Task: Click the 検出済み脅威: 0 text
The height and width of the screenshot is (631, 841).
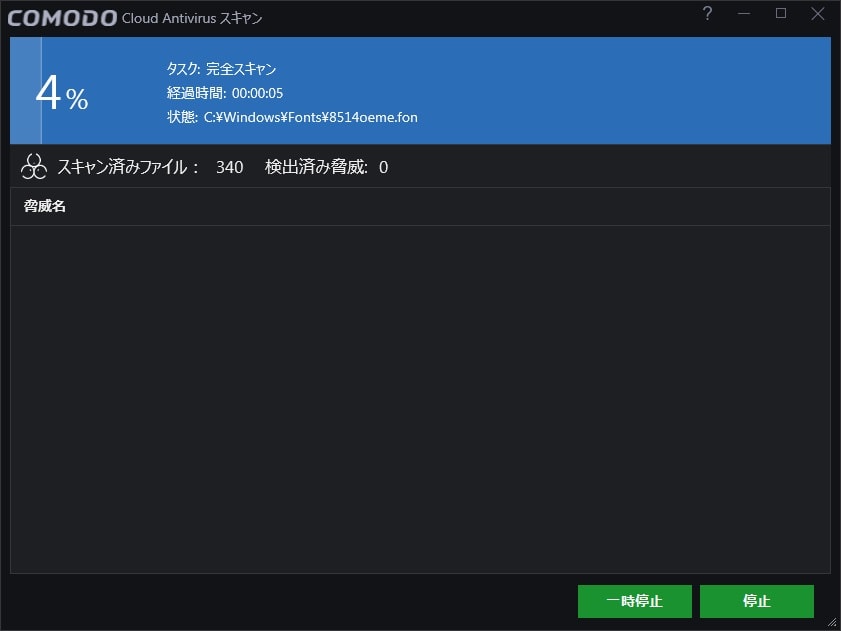Action: (327, 167)
